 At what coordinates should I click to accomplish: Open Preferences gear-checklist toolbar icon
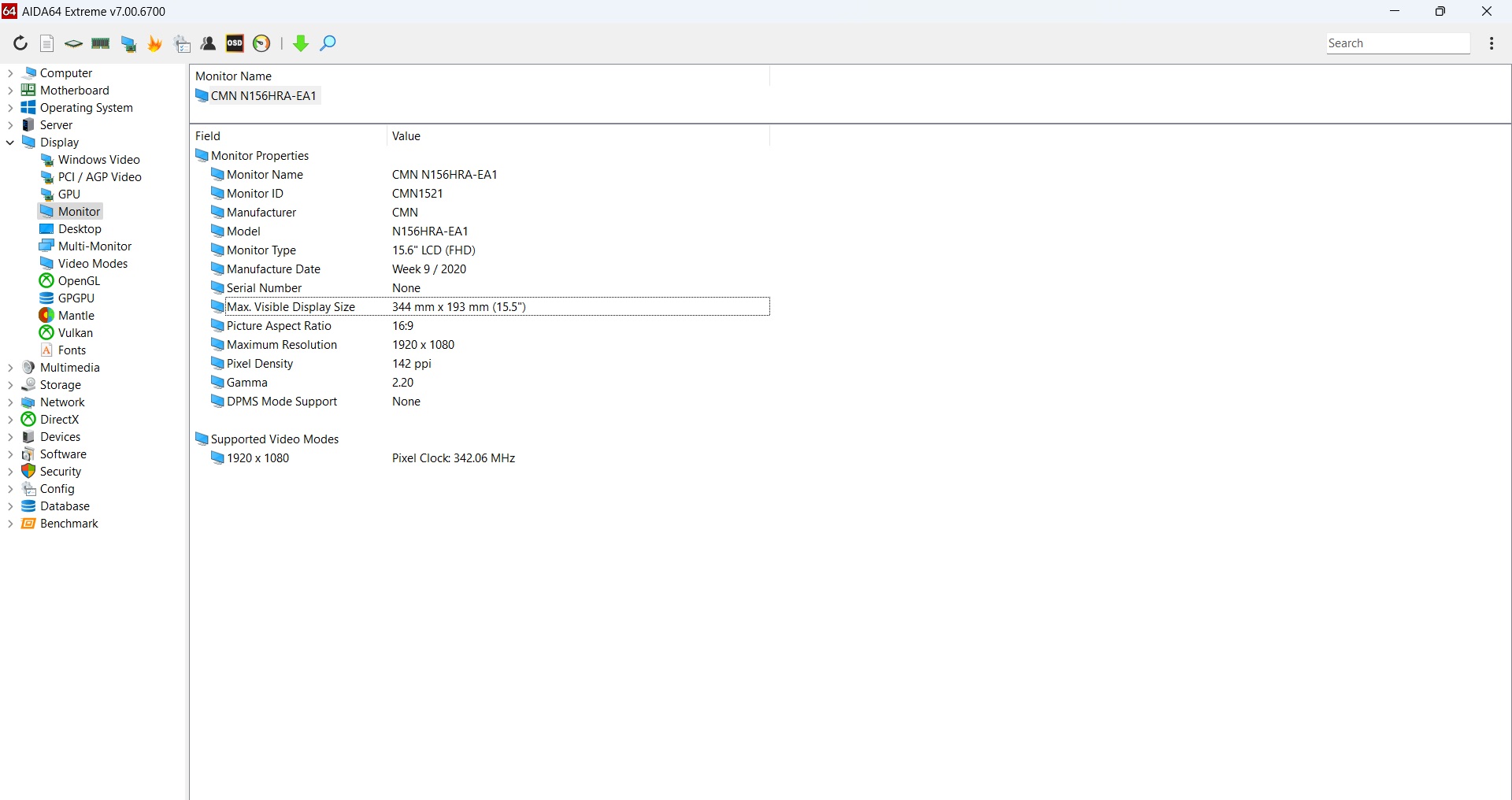pyautogui.click(x=183, y=43)
